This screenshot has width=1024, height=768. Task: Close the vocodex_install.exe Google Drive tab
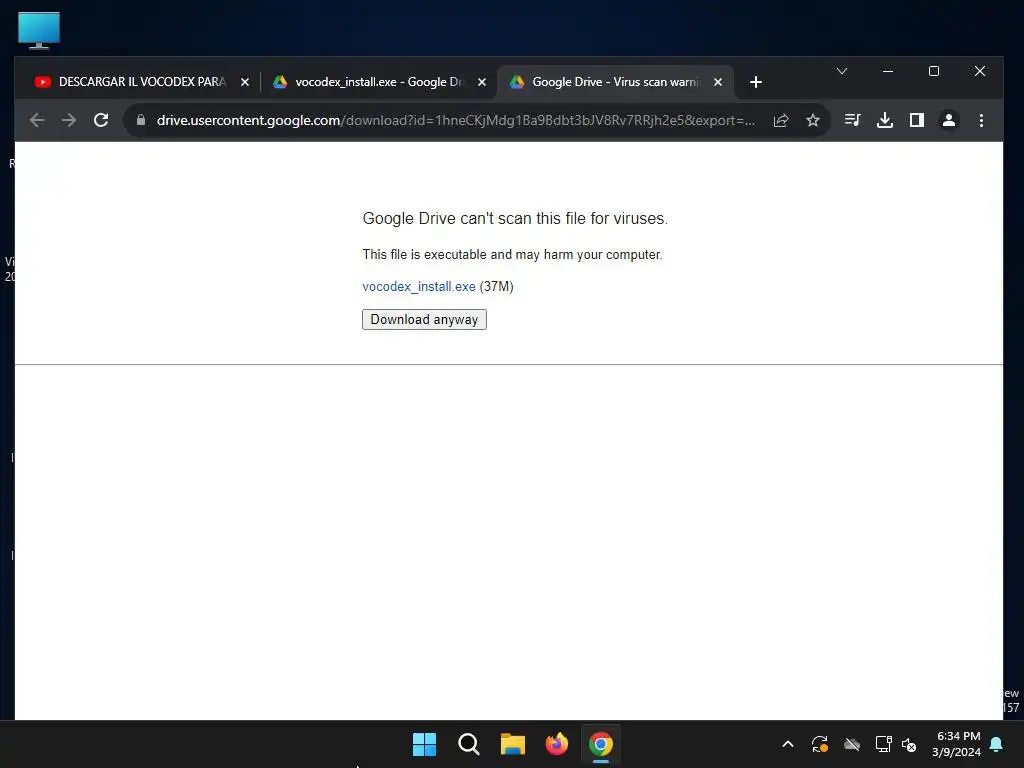point(482,82)
